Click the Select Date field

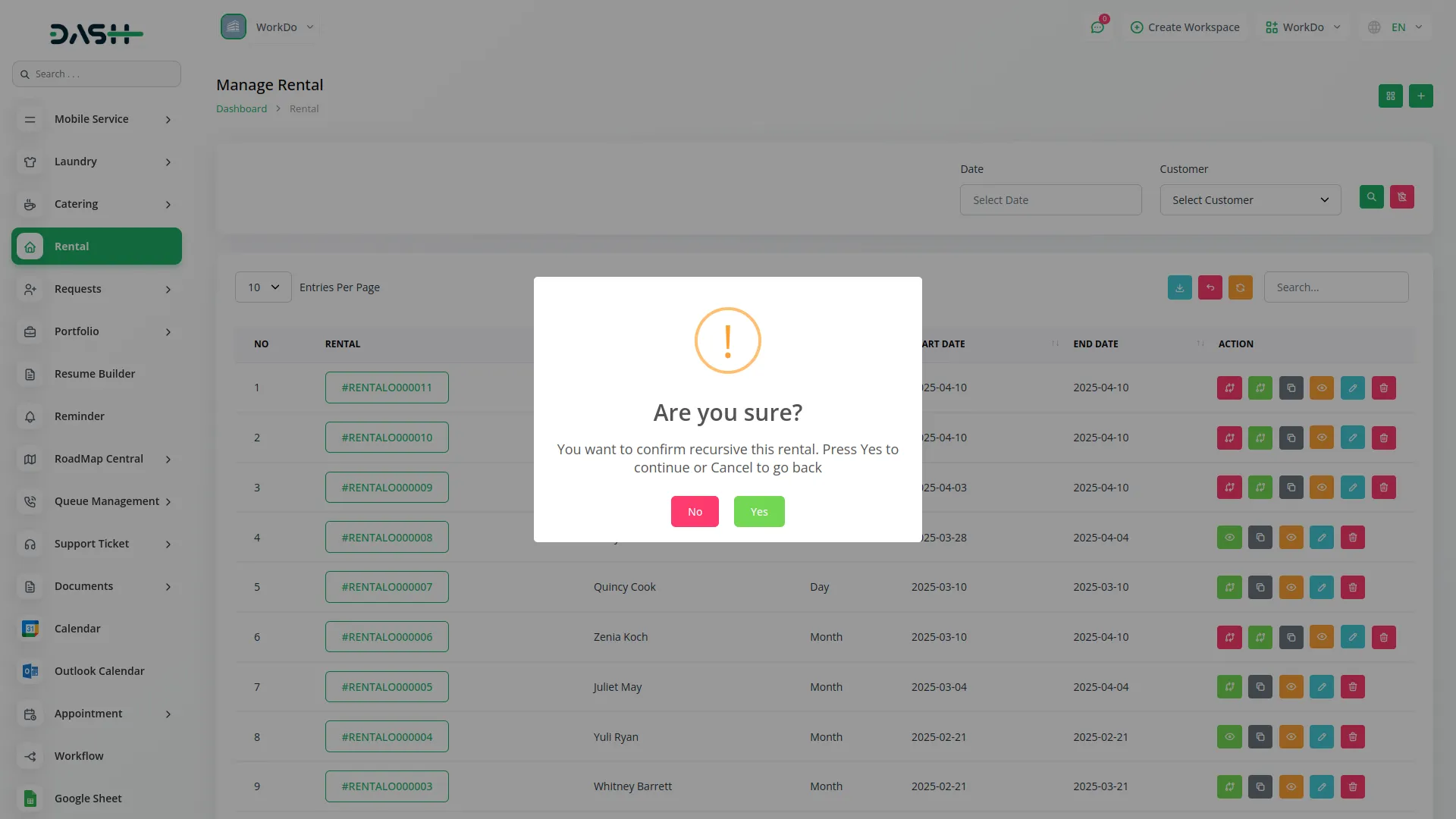point(1050,199)
